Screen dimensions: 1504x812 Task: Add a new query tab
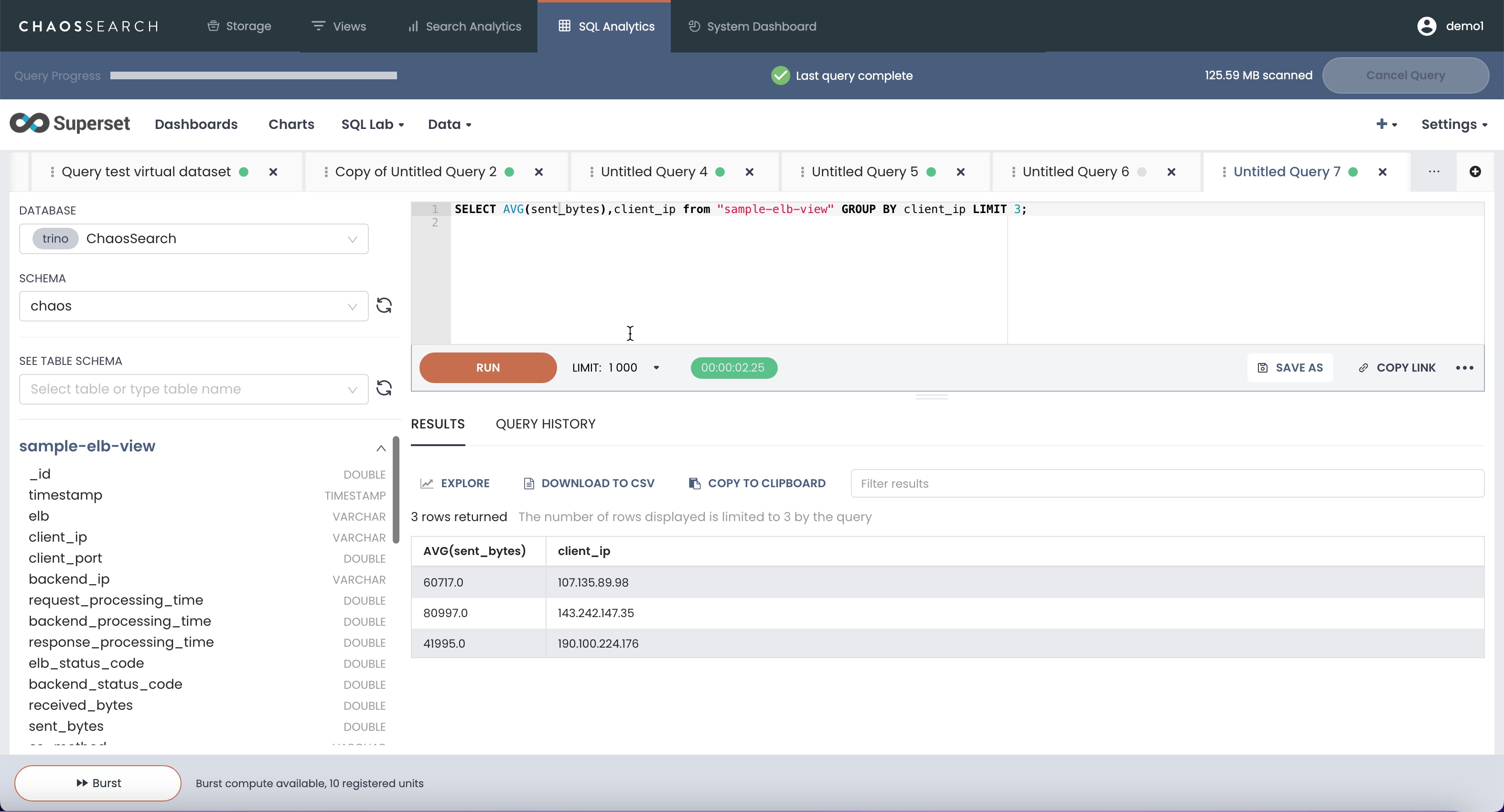pos(1475,171)
